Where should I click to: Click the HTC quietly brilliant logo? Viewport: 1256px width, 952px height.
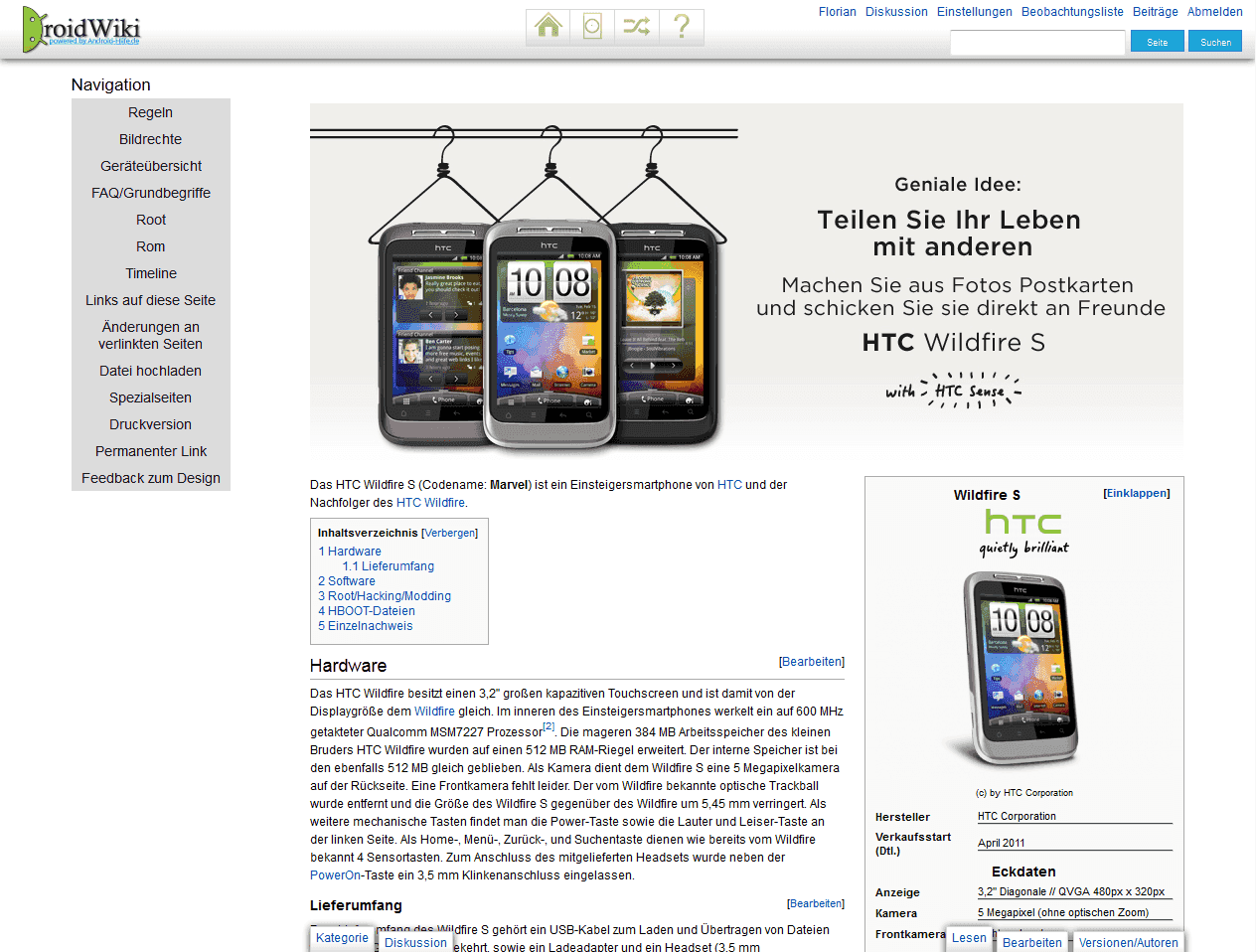tap(1023, 534)
